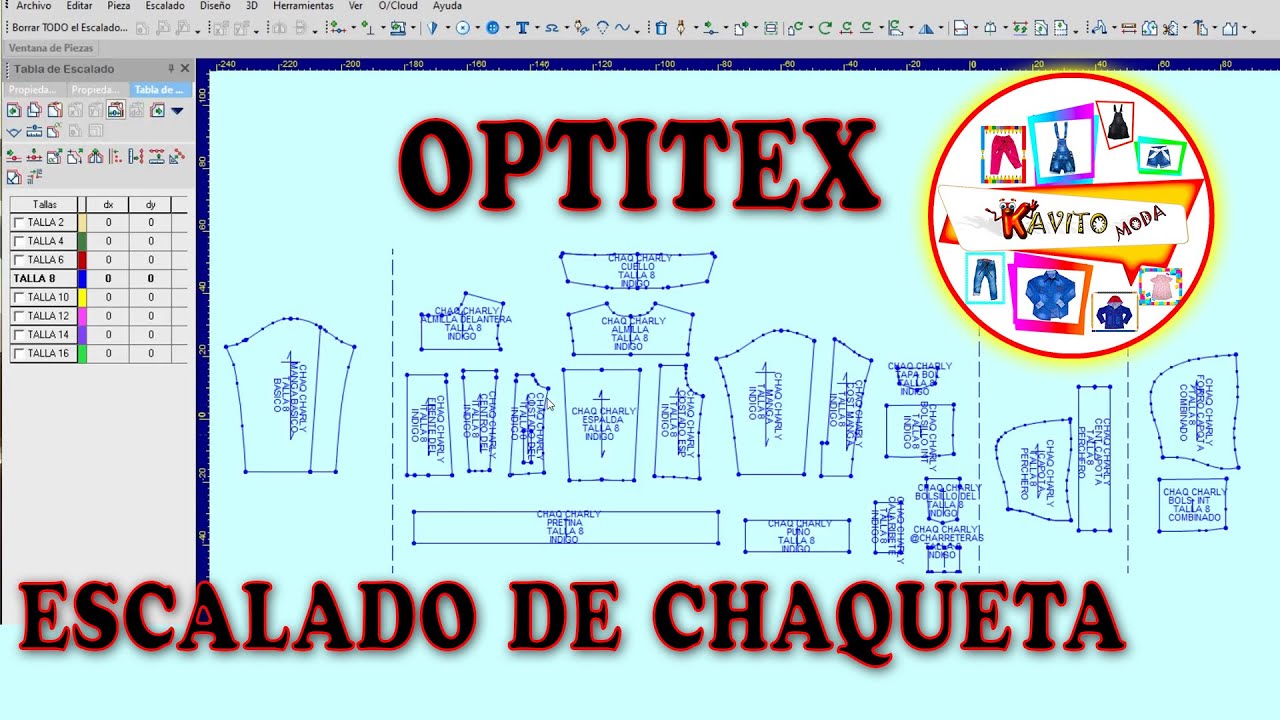Viewport: 1280px width, 720px height.
Task: Select the dart tool icon
Action: click(432, 28)
